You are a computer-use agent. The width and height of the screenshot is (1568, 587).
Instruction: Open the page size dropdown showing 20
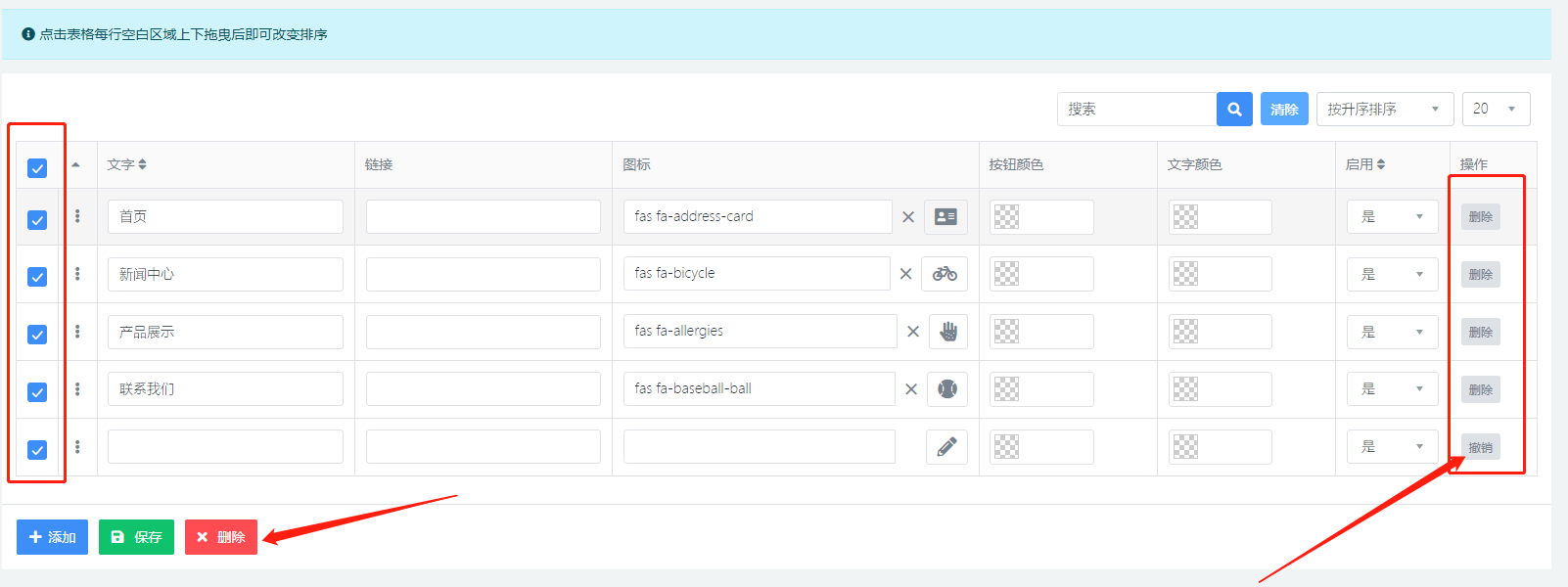(1495, 110)
